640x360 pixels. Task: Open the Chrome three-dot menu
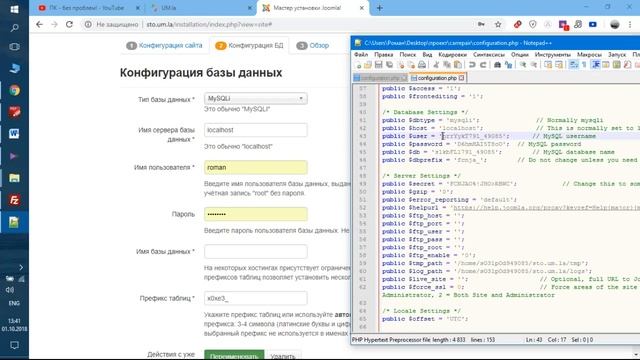[x=631, y=24]
